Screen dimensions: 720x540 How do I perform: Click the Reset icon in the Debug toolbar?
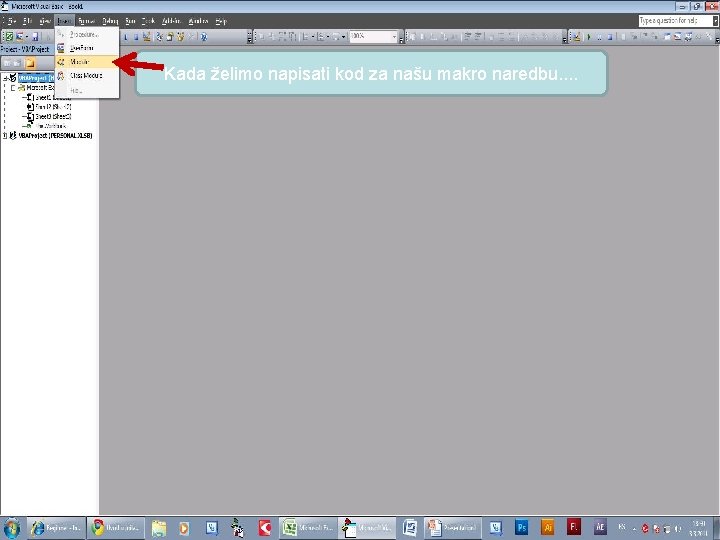click(609, 36)
